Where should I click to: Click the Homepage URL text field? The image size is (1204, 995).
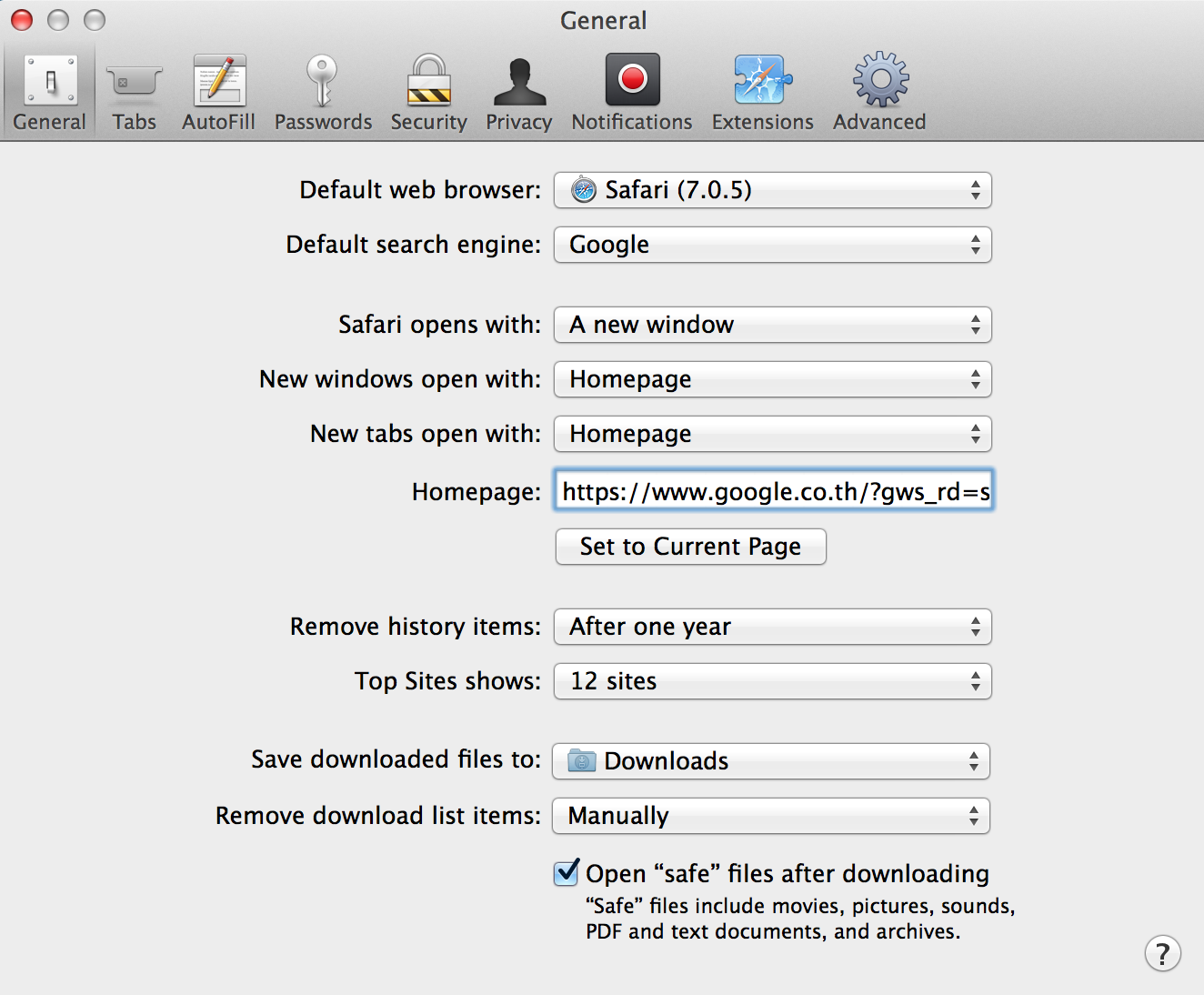coord(773,491)
